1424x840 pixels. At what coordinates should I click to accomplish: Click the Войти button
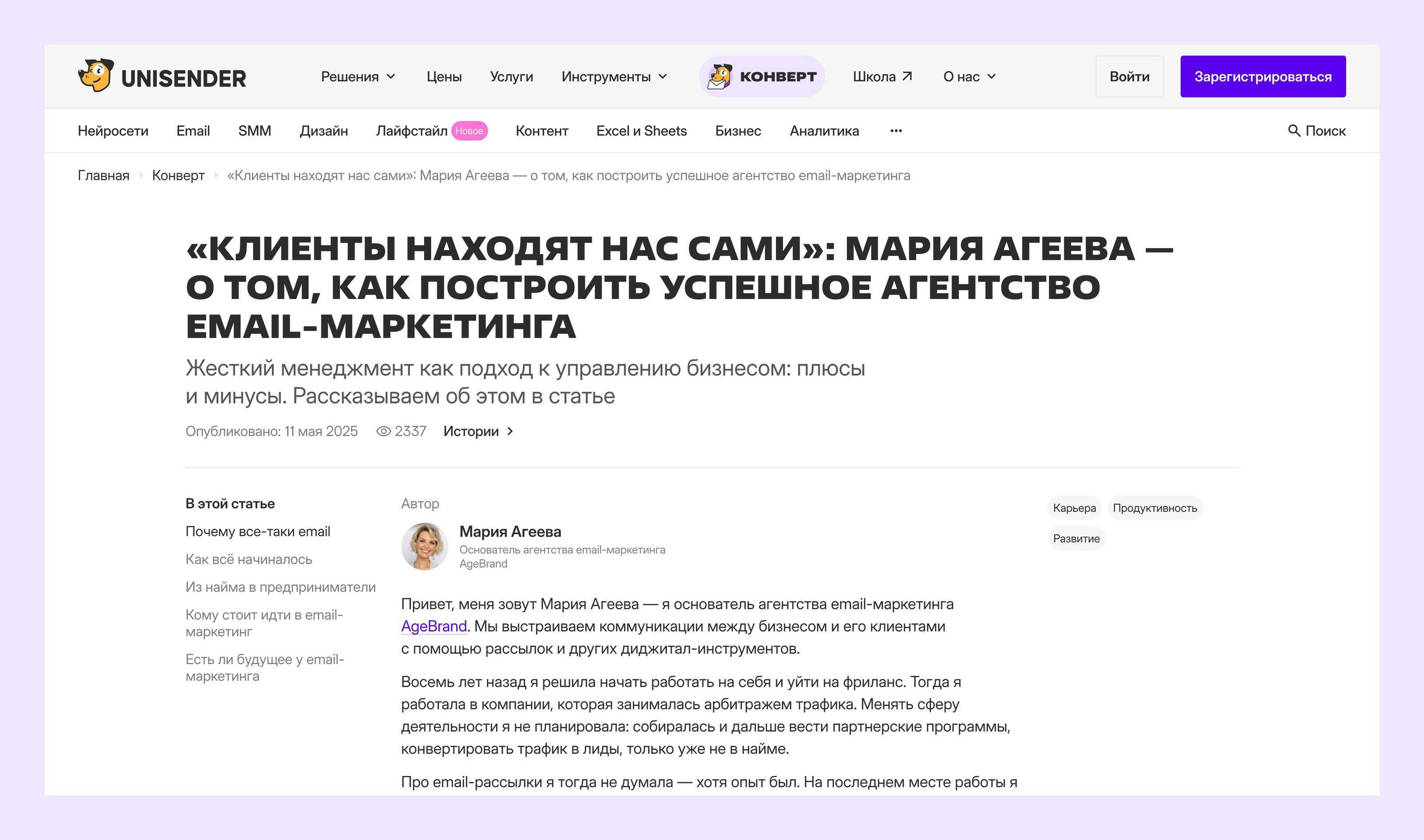1129,77
